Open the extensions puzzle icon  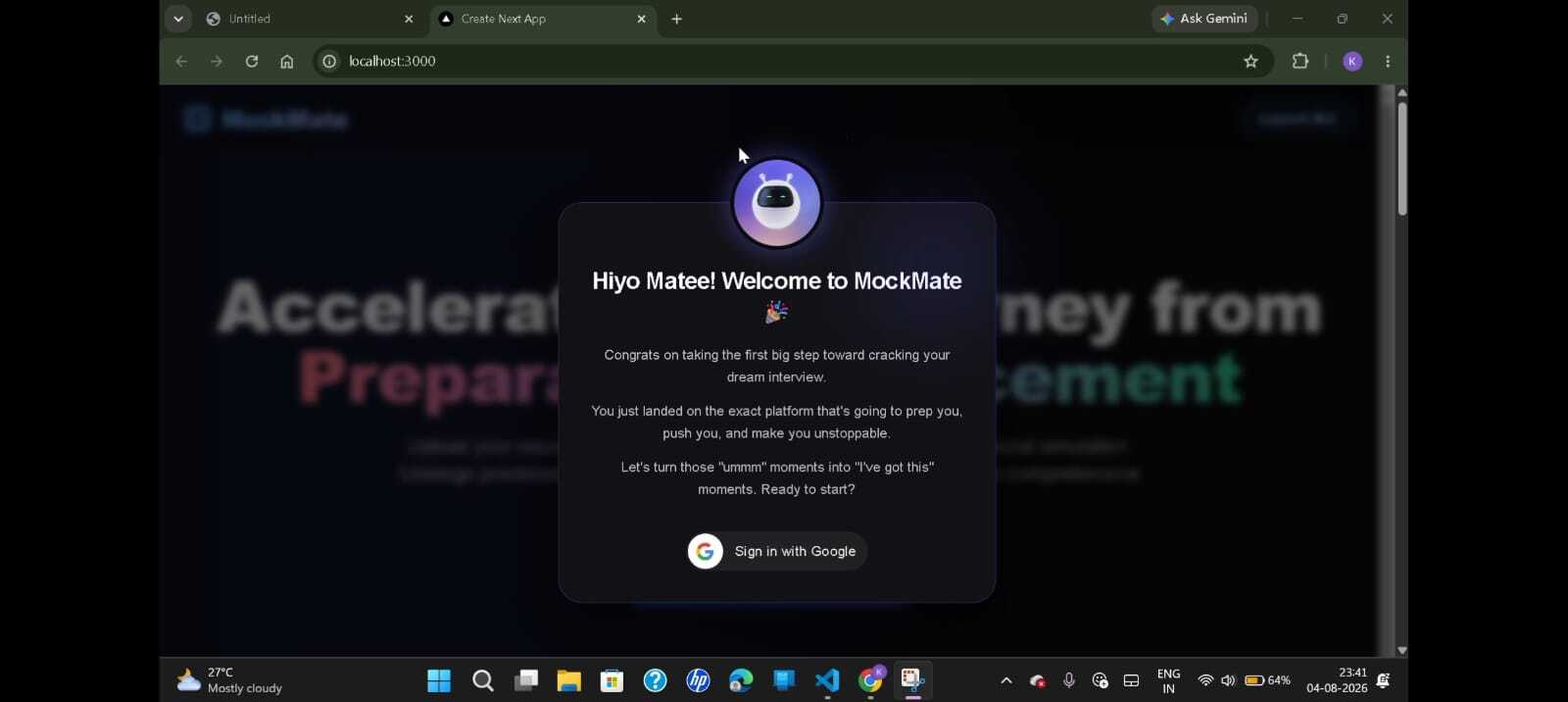click(1300, 61)
